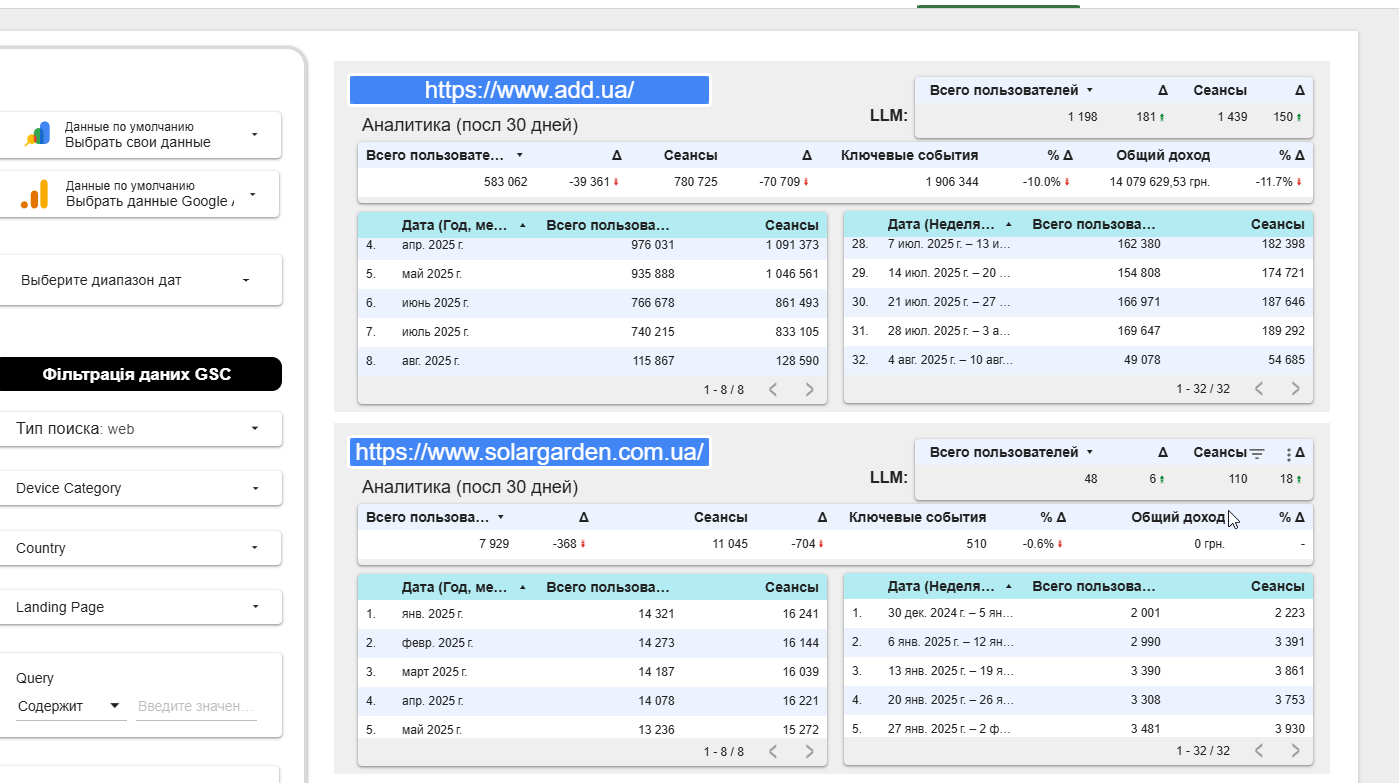
Task: Go to next page in add.ua monthly table
Action: click(809, 389)
